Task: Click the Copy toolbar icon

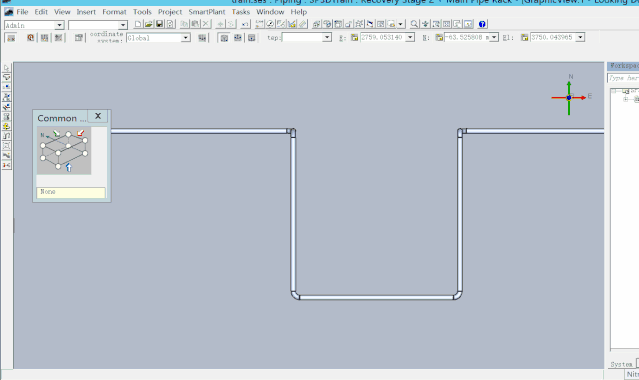Action: [x=184, y=24]
